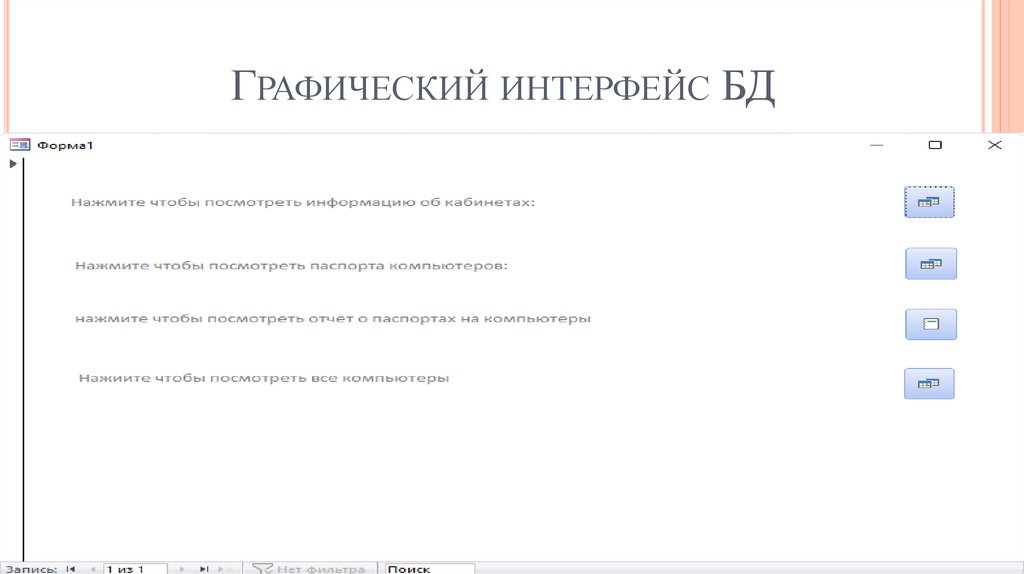This screenshot has width=1024, height=574.
Task: Maximize the Форма1 window
Action: (935, 145)
